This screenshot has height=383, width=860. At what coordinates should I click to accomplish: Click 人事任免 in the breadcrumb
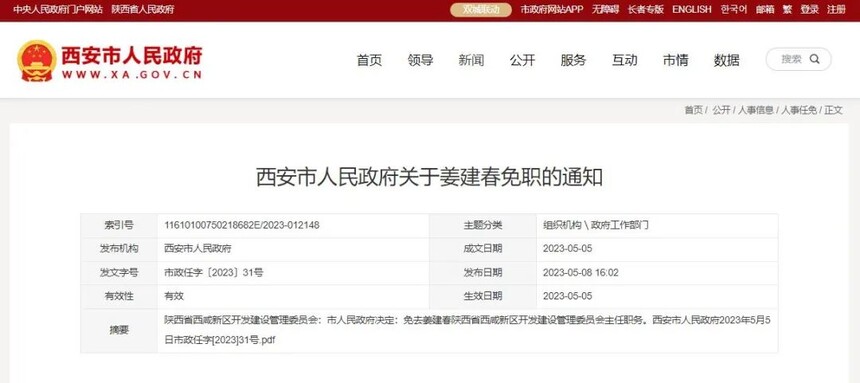tap(799, 110)
